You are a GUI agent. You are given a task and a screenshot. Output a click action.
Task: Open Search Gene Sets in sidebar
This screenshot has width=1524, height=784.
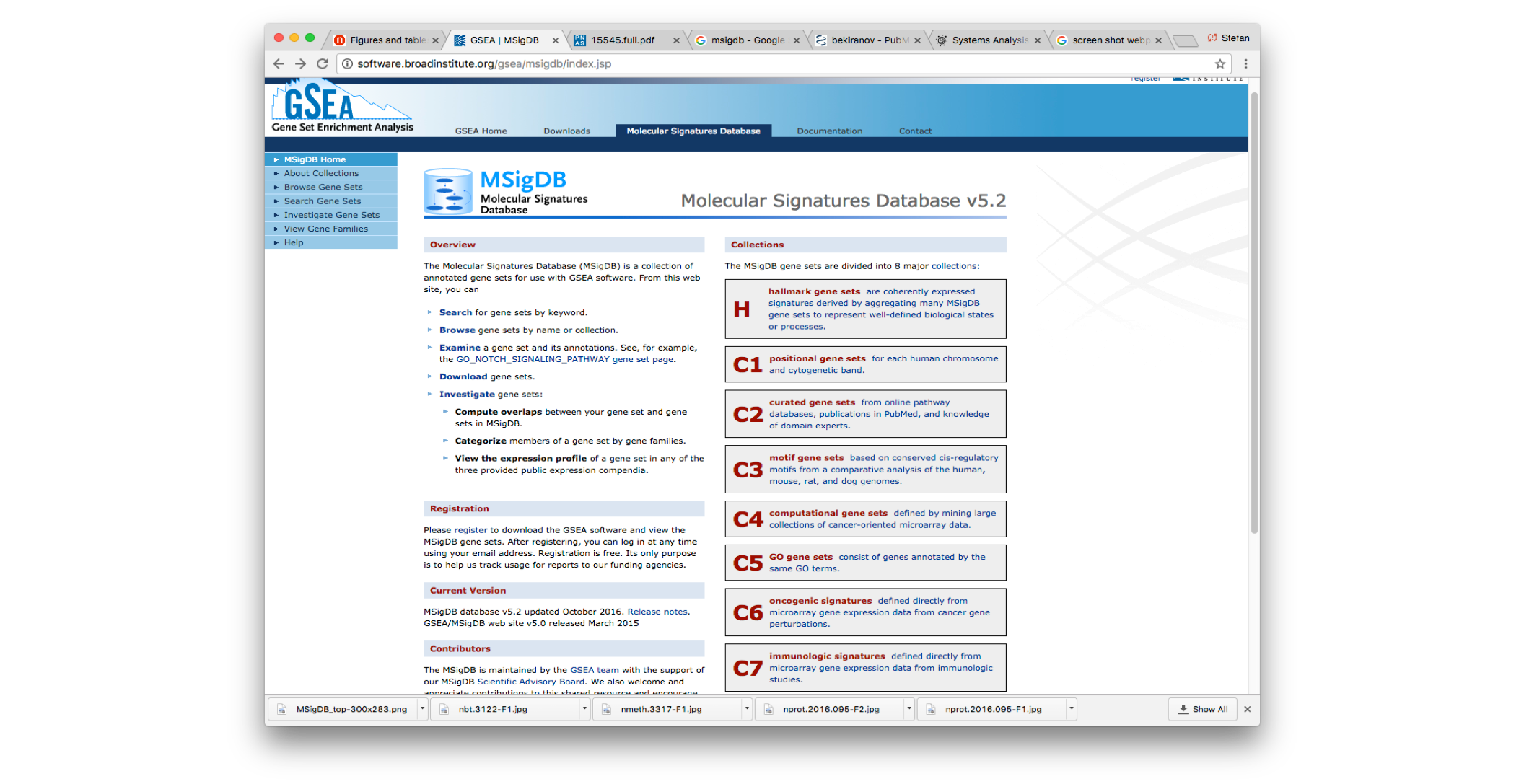pos(331,201)
